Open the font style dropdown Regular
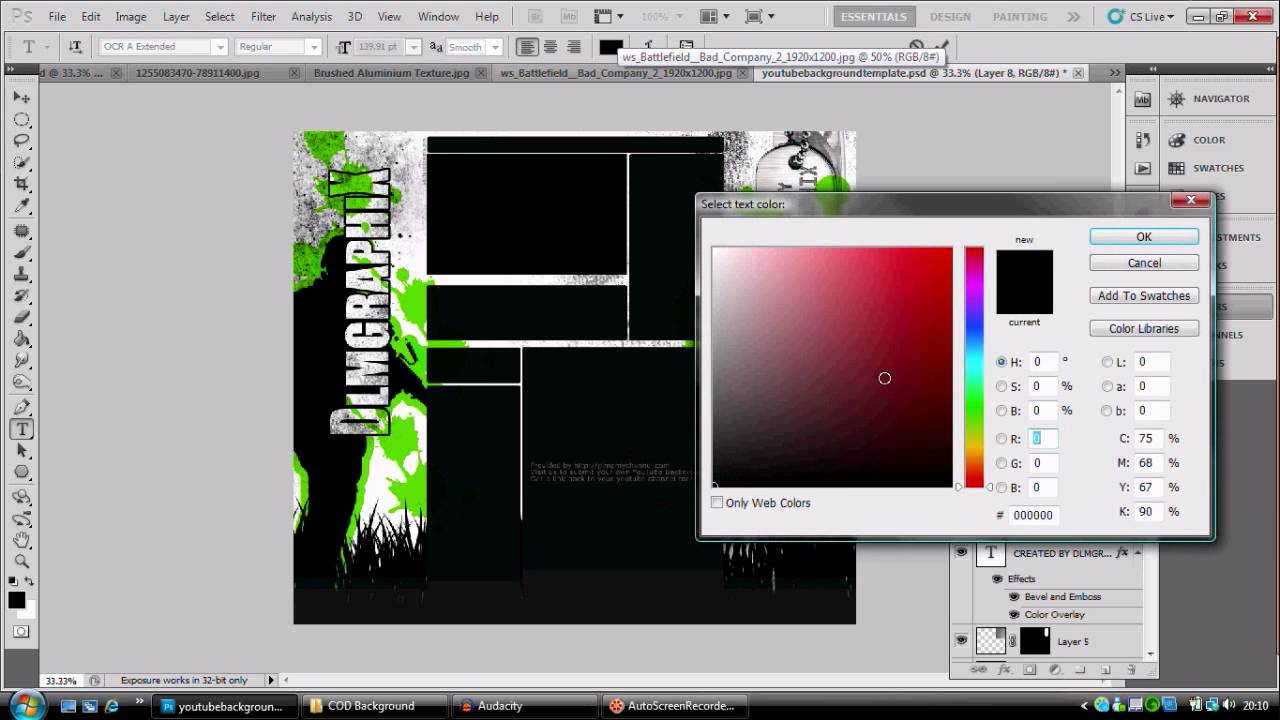This screenshot has width=1280, height=720. click(313, 47)
